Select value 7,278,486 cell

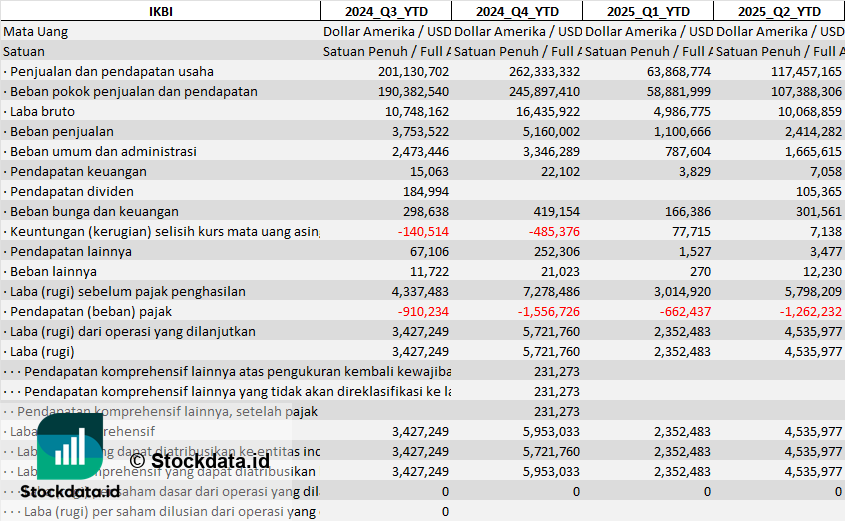[551, 291]
